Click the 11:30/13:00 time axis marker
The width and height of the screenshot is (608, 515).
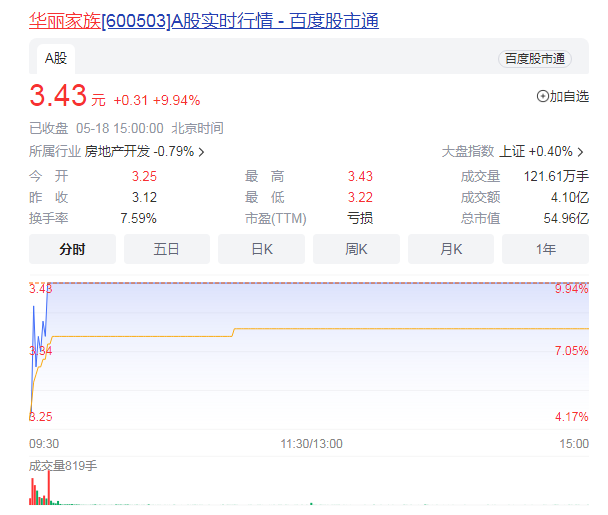click(311, 443)
